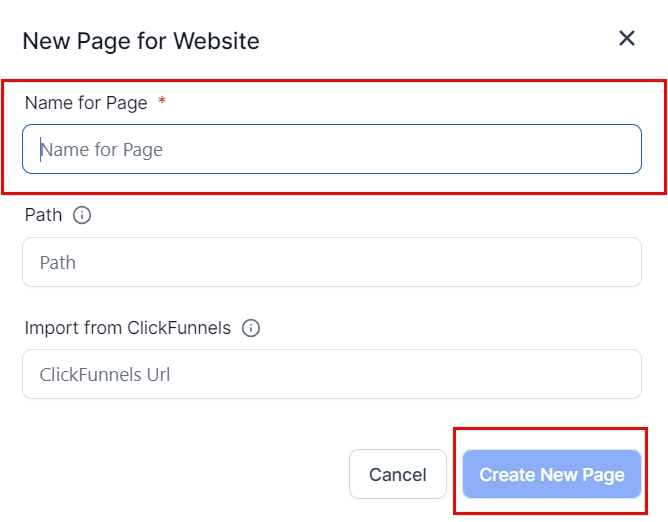Click into the Path input box
The width and height of the screenshot is (668, 522).
coord(331,263)
